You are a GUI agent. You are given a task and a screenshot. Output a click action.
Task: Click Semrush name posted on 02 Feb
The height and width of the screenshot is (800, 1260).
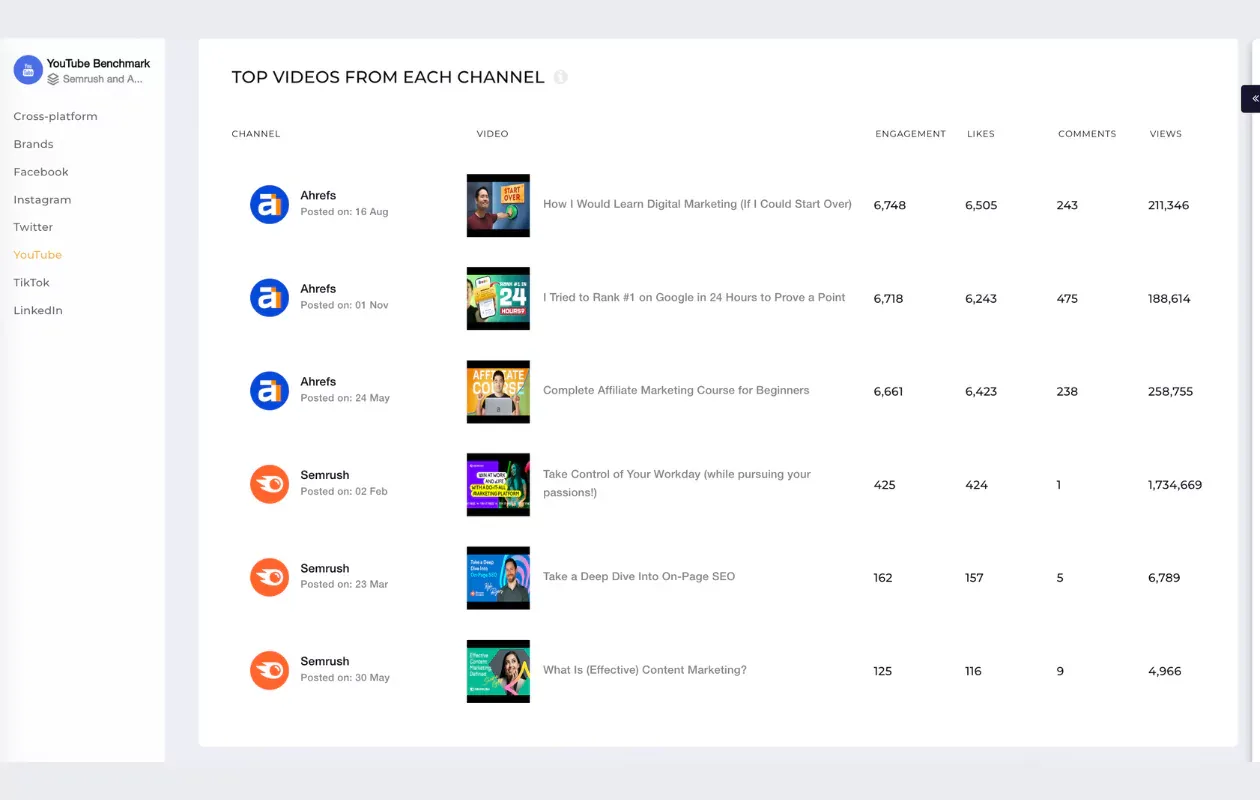(x=325, y=475)
